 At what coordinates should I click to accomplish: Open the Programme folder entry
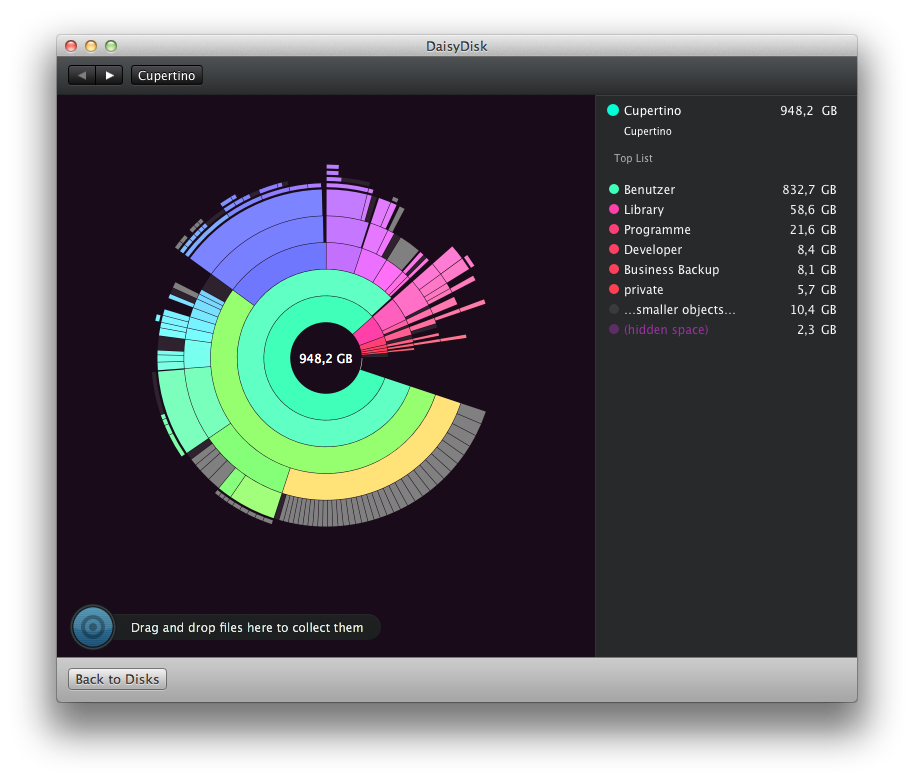723,230
